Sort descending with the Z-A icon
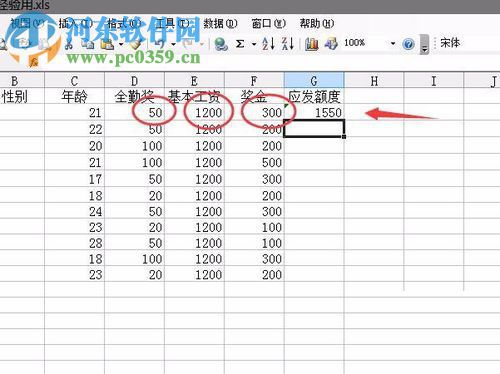500x374 pixels. coord(288,44)
